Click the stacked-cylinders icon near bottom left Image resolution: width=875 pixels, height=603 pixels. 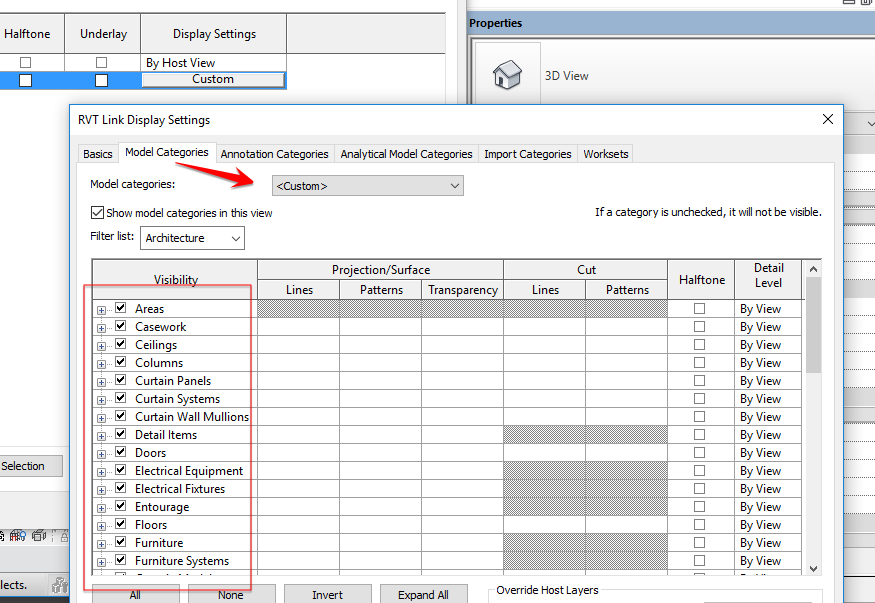pos(60,586)
